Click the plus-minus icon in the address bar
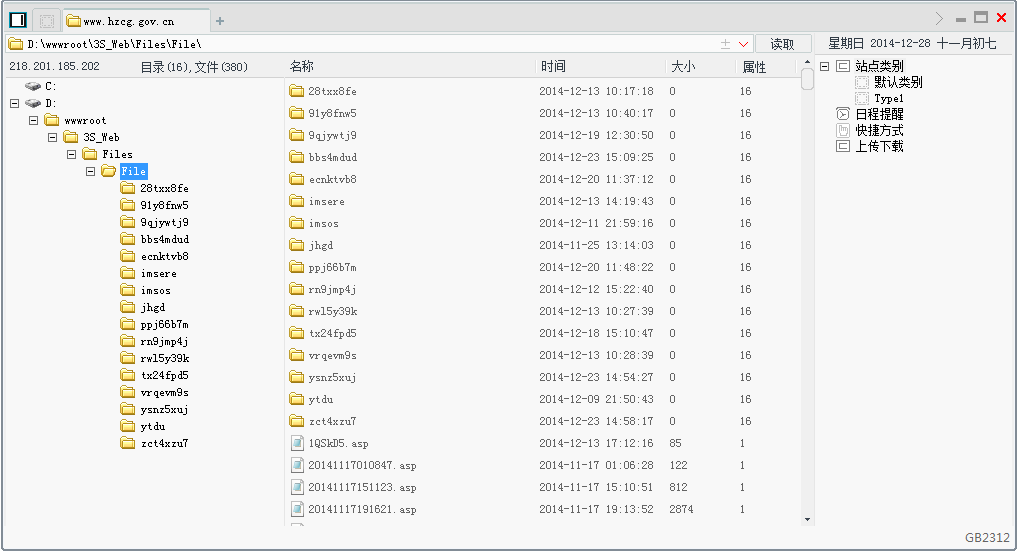This screenshot has height=551, width=1021. point(725,44)
